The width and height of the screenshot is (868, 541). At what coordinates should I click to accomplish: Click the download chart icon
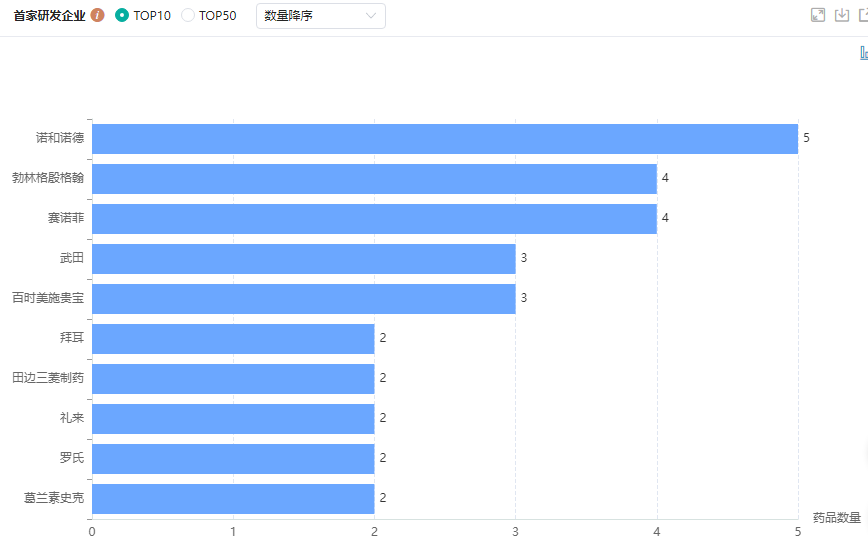(842, 15)
